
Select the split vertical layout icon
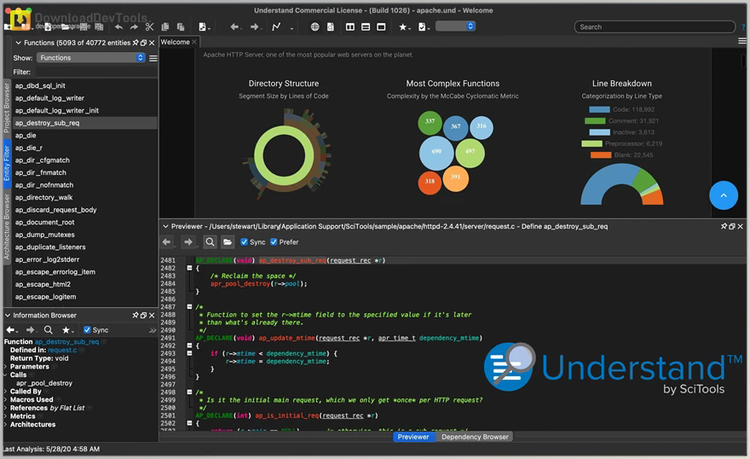tap(350, 27)
